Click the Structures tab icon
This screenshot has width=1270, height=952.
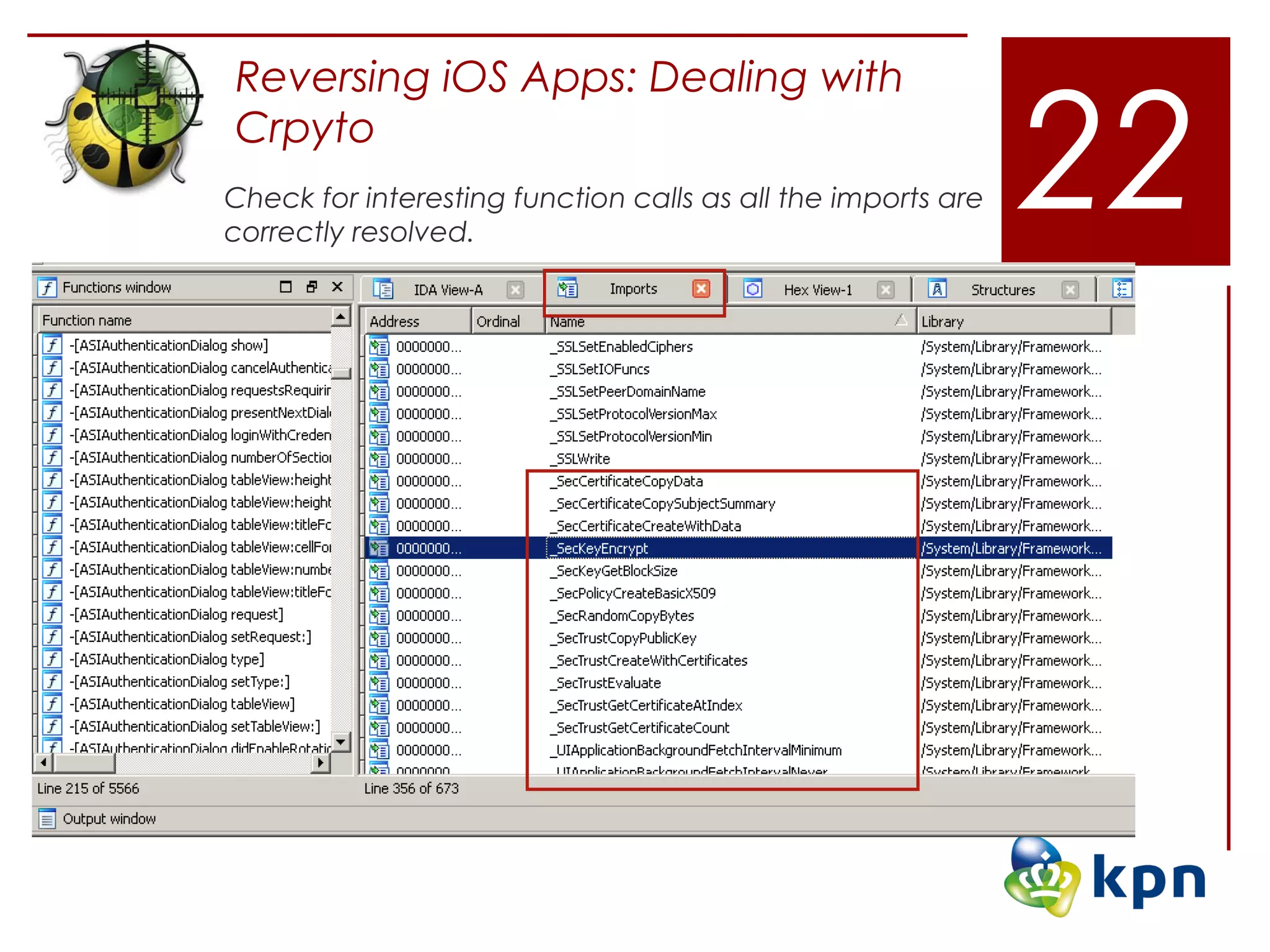click(x=937, y=289)
